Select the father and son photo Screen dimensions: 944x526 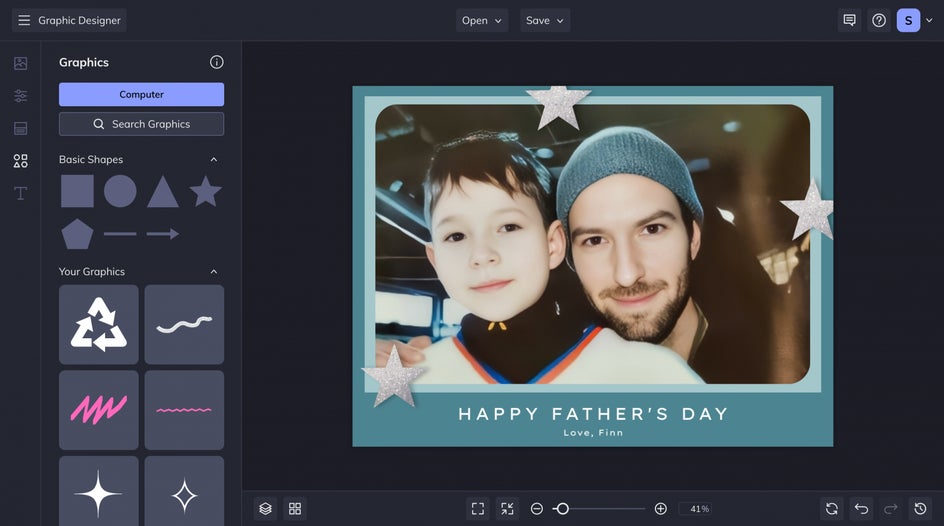[x=592, y=244]
